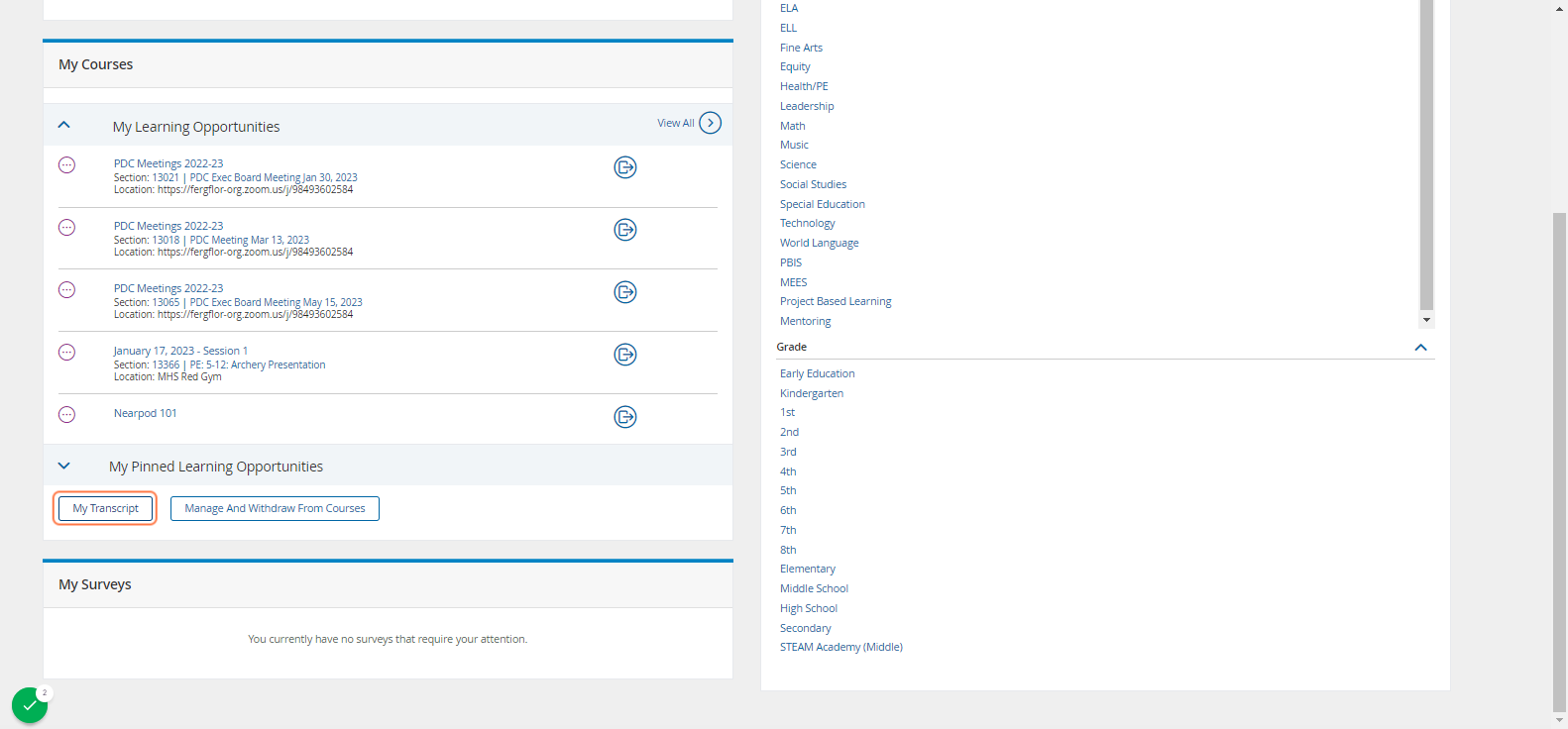Image resolution: width=1568 pixels, height=729 pixels.
Task: Open launch icon for Archery Presentation session
Action: pyautogui.click(x=625, y=355)
